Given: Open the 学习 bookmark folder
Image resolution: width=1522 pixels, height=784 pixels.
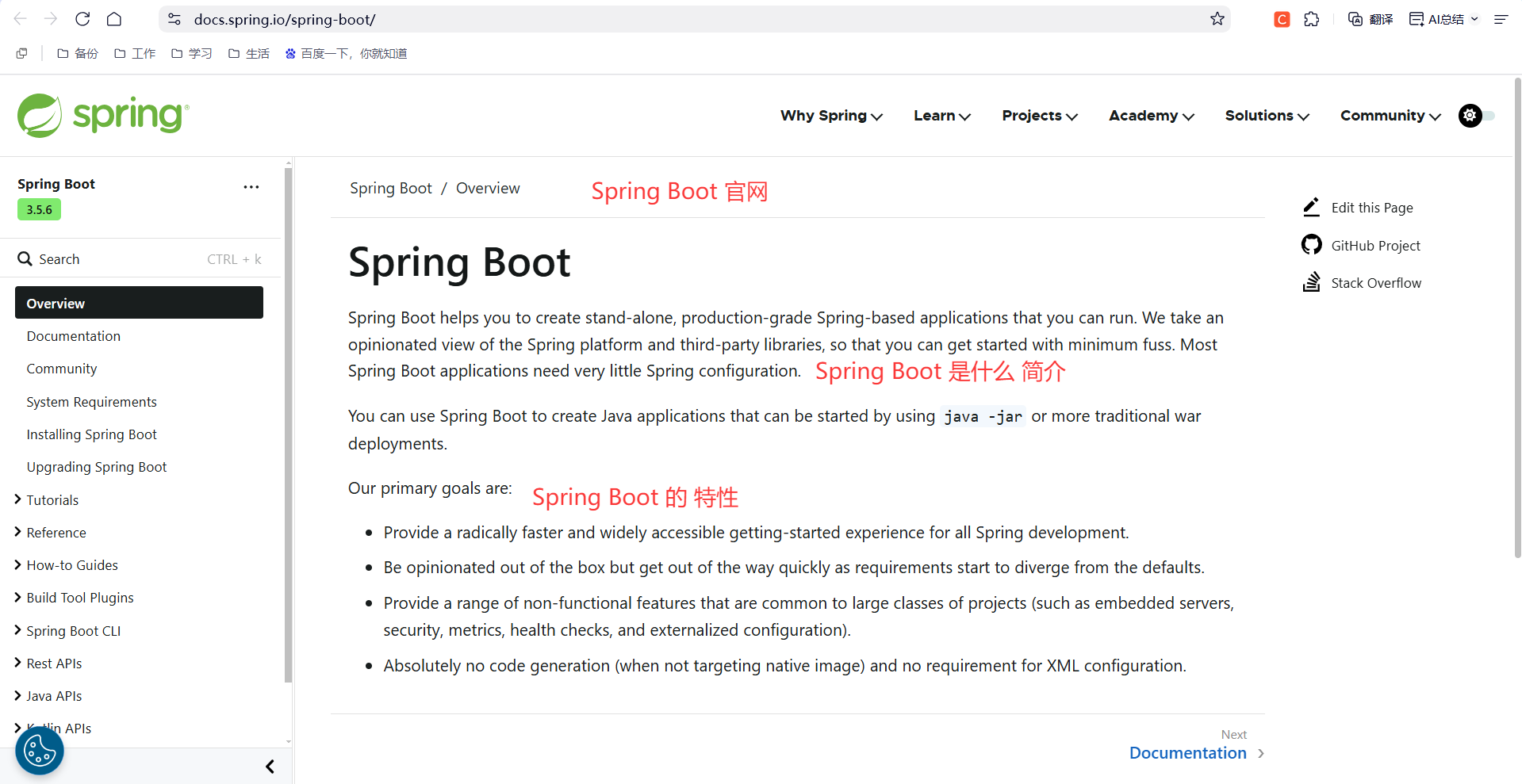Looking at the screenshot, I should pyautogui.click(x=192, y=53).
